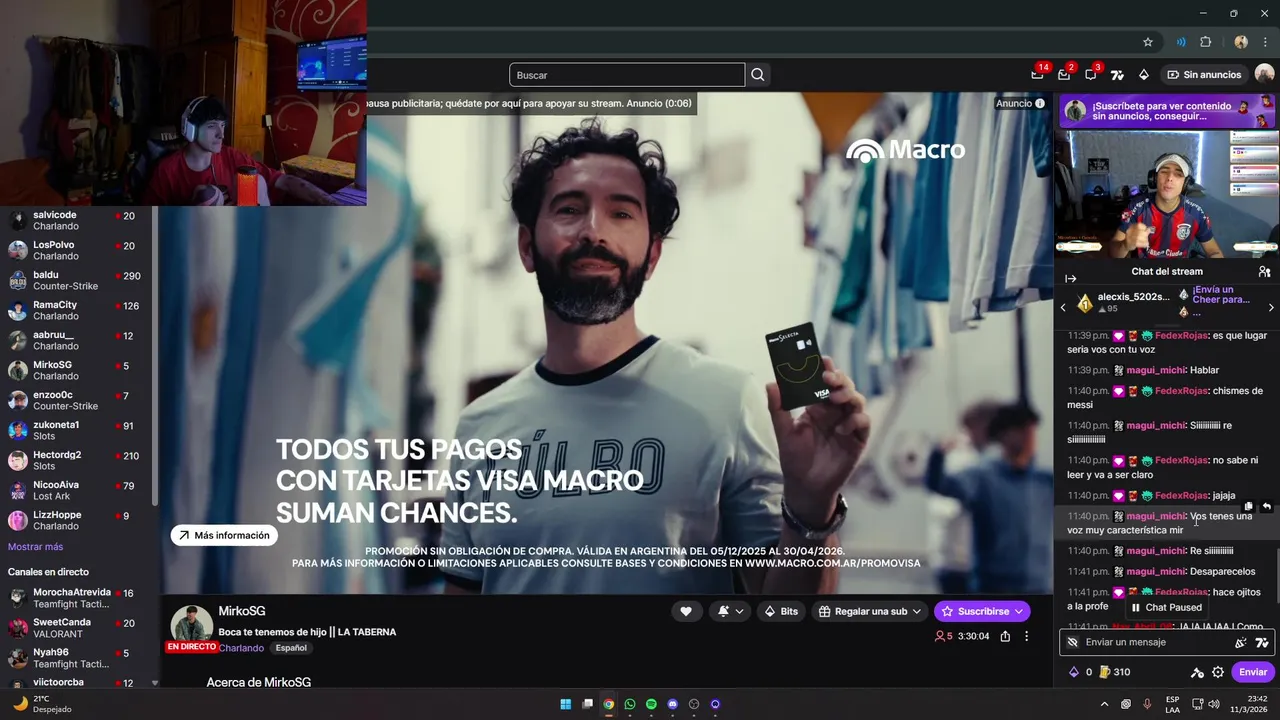
Task: Open whispers icon with 3 badge
Action: [1091, 75]
